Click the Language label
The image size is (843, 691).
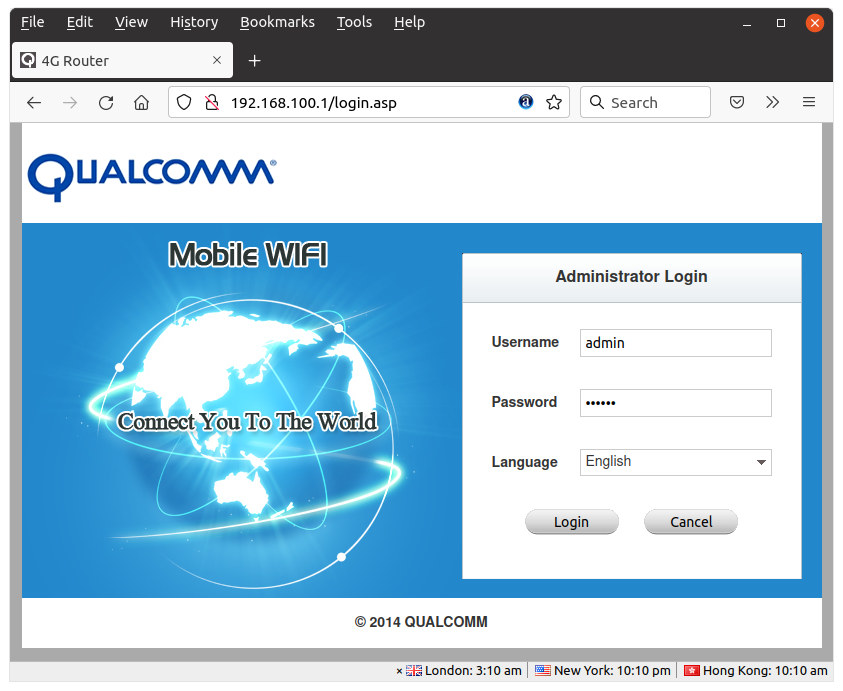tap(524, 462)
